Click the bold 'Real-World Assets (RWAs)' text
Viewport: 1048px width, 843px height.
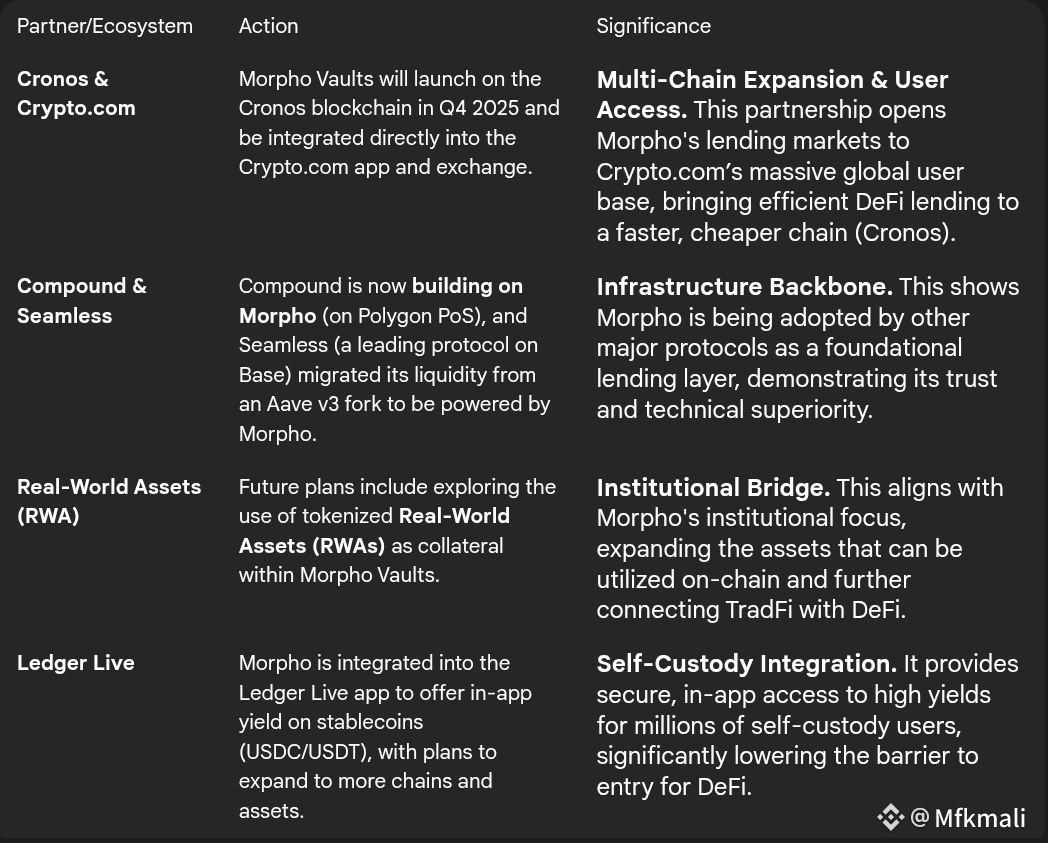pyautogui.click(x=374, y=531)
